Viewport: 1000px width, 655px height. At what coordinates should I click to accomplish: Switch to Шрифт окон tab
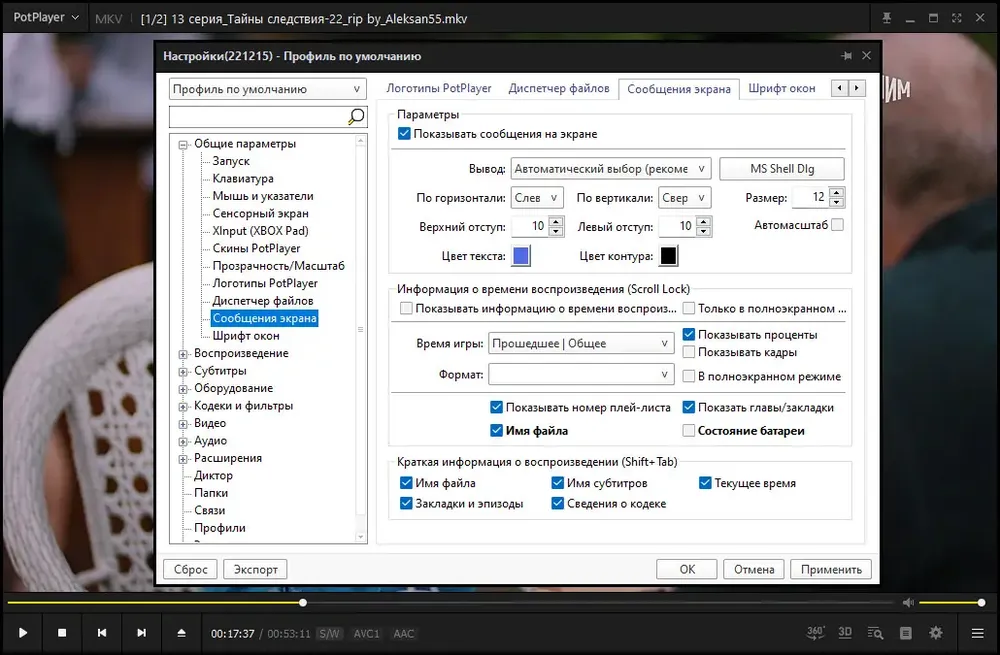pyautogui.click(x=782, y=88)
